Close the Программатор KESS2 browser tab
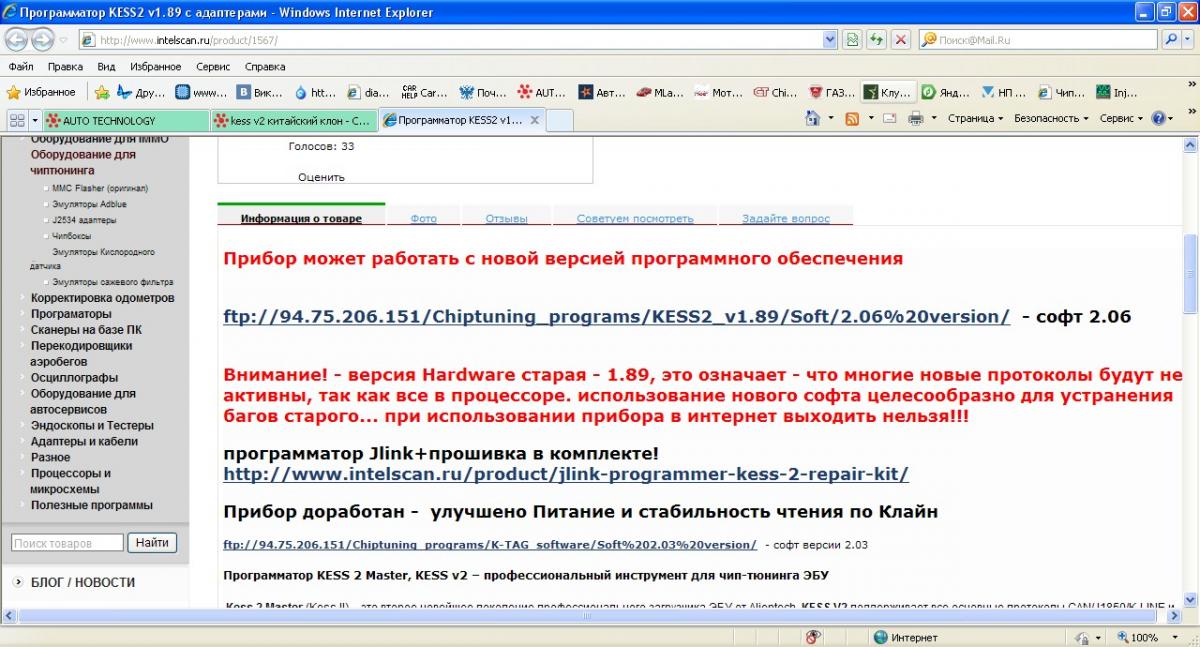 535,120
